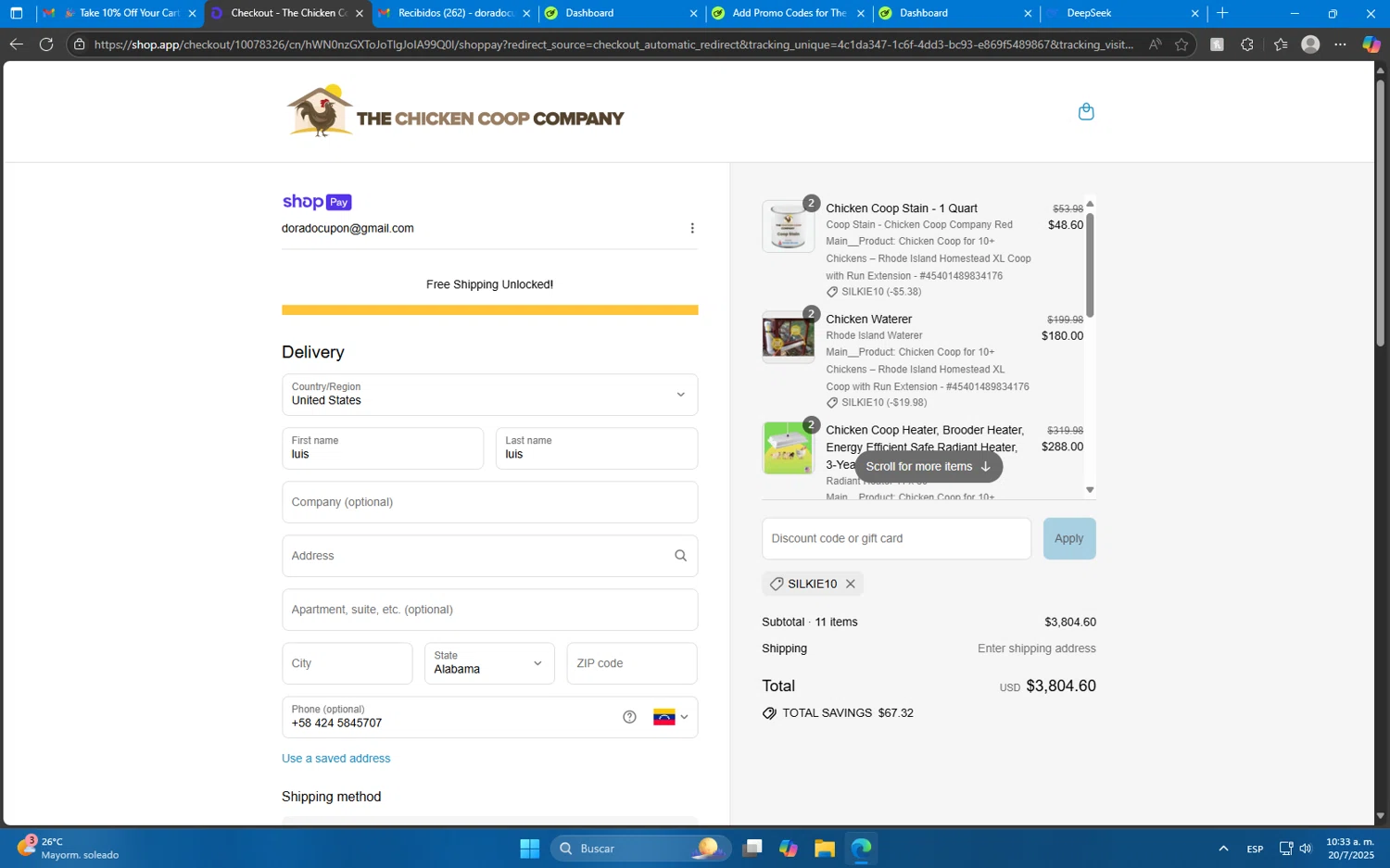Viewport: 1390px width, 868px height.
Task: Click the Apartment, suite field
Action: pos(490,610)
